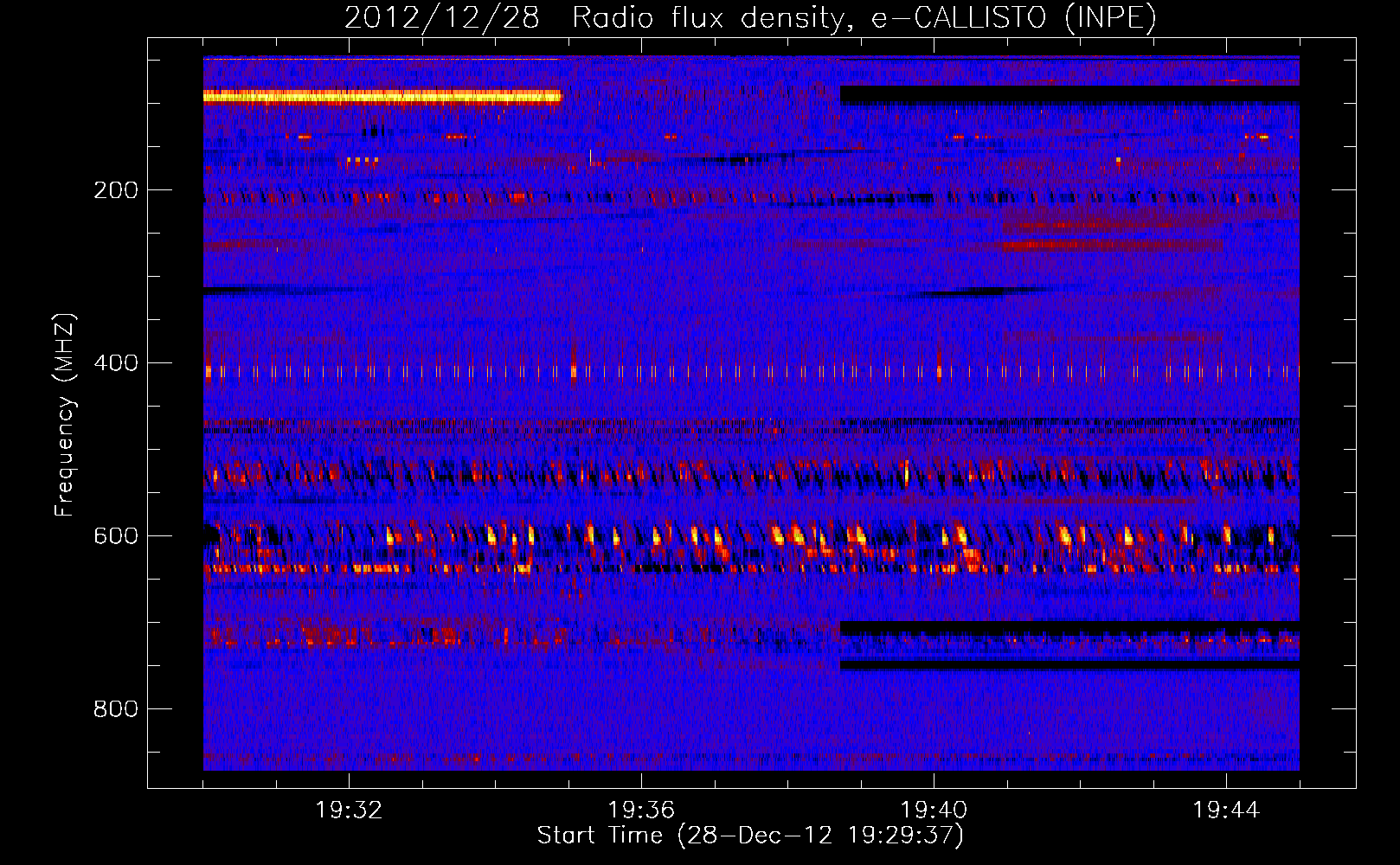Click the 19:32 time tick label

(349, 811)
